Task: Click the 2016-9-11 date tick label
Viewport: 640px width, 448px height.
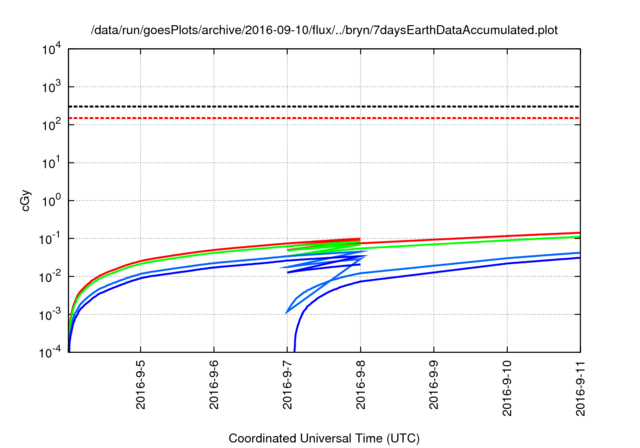Action: click(580, 388)
